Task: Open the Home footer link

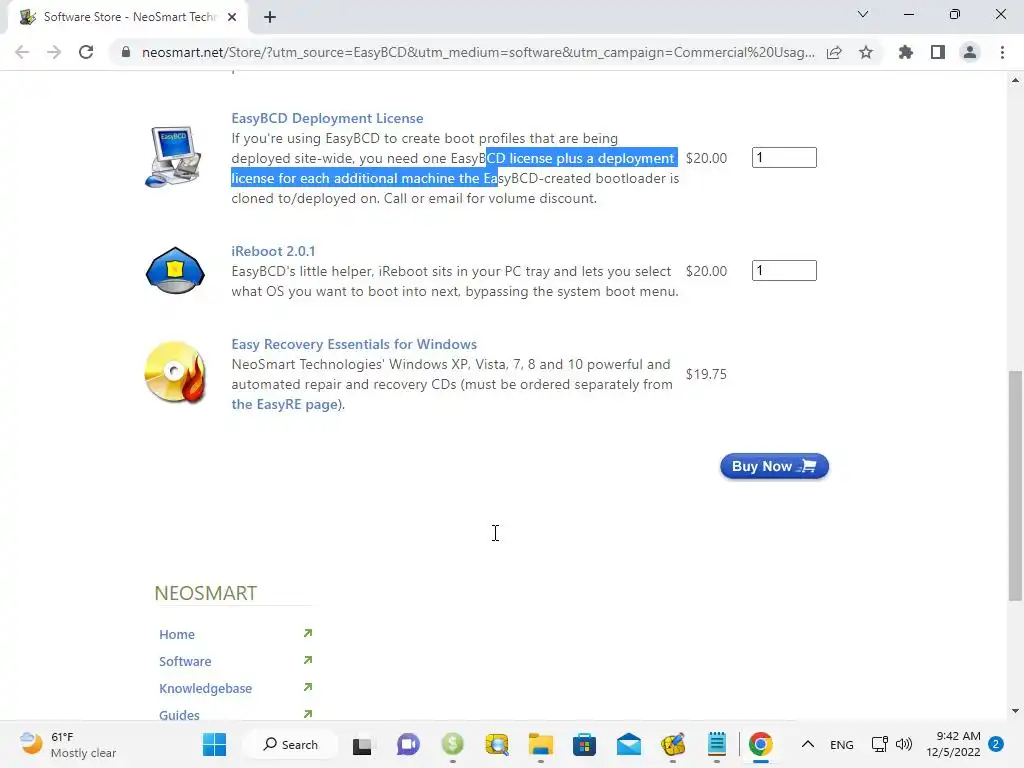Action: pos(177,634)
